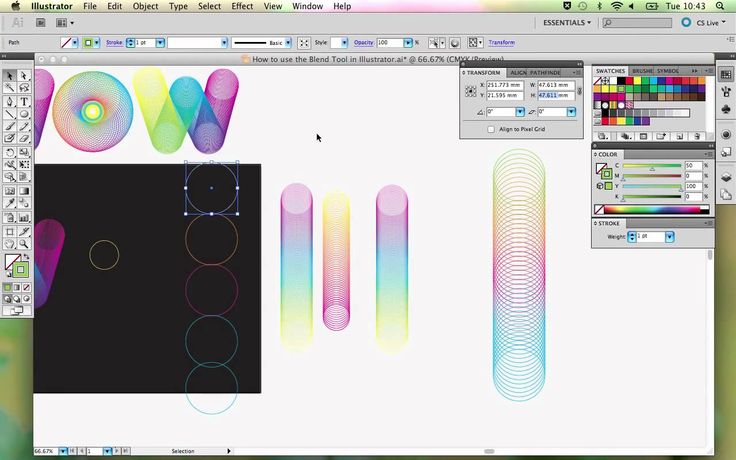Screen dimensions: 736x460
Task: Click the Cyan slider in Color panel
Action: [x=654, y=166]
